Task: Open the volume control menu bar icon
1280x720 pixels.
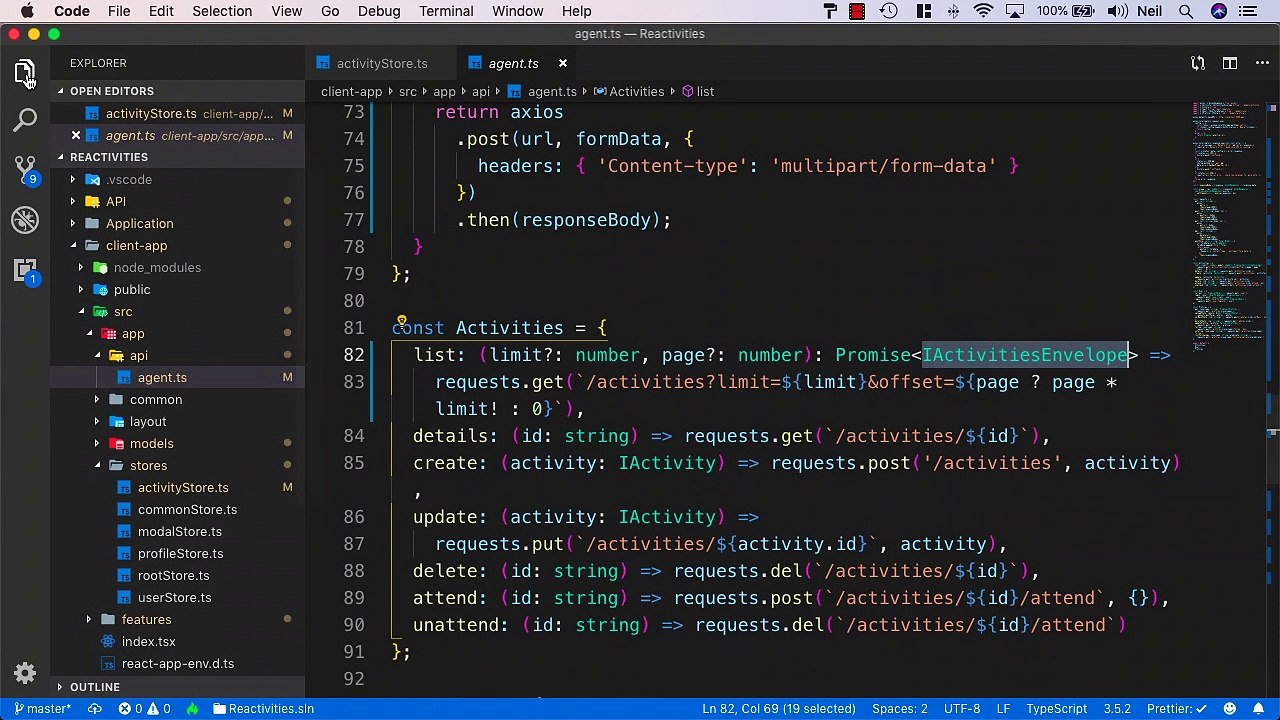Action: (1116, 11)
